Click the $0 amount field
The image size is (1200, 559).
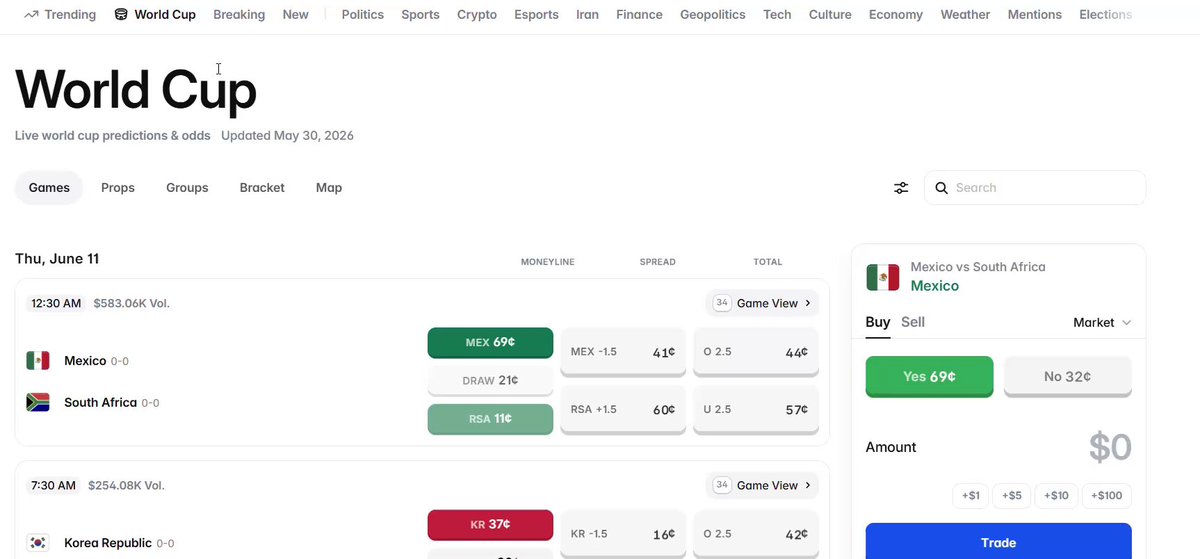1110,448
